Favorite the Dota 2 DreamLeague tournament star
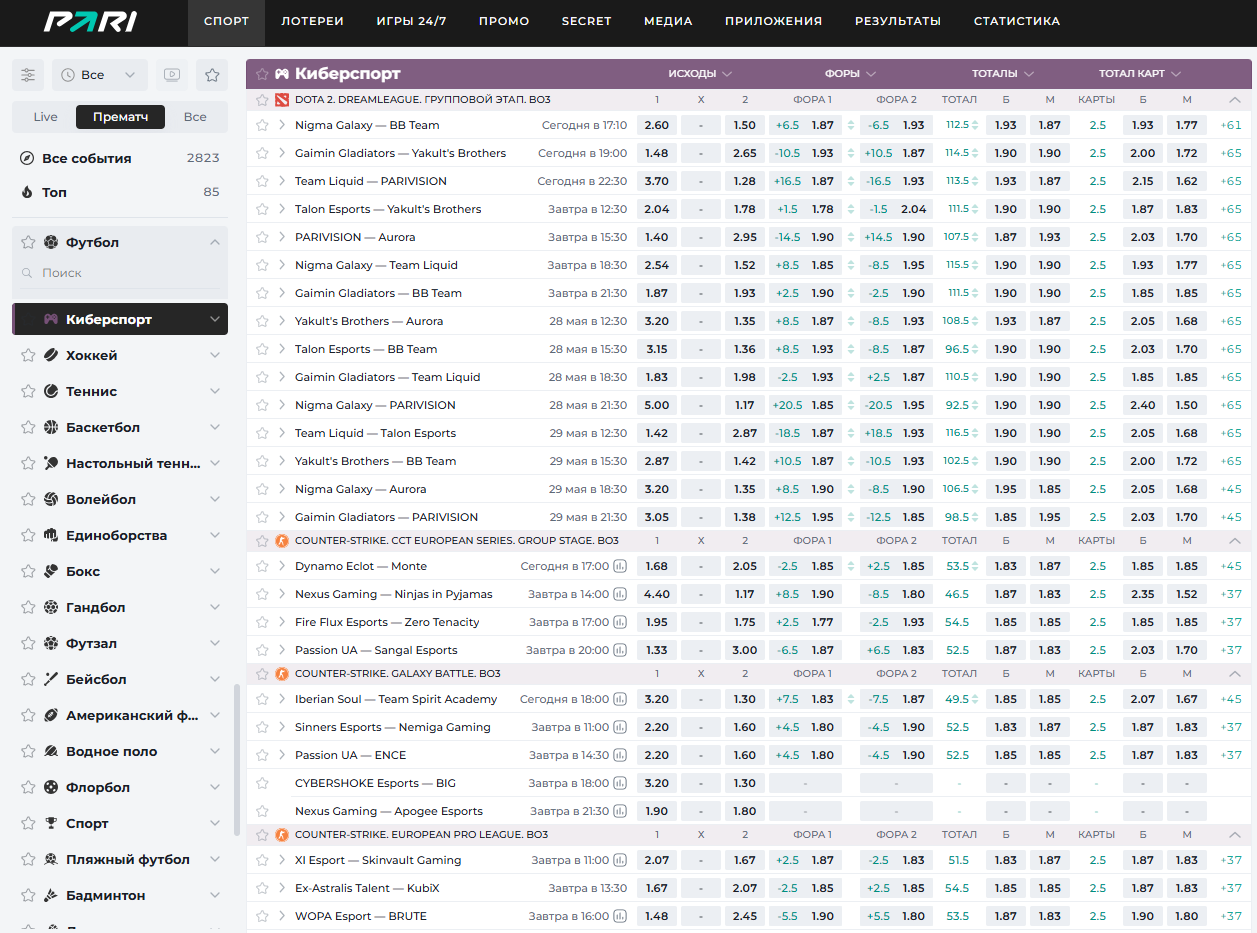Screen dimensions: 1257x933 (262, 100)
